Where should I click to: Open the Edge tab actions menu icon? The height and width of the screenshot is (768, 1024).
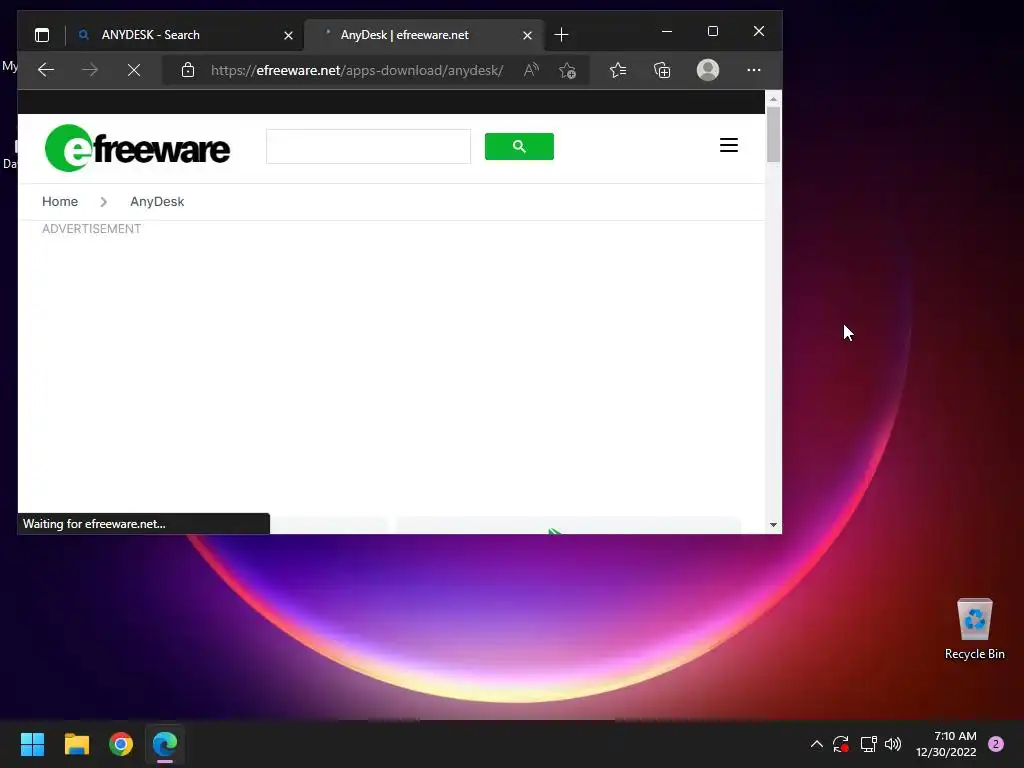pos(42,35)
